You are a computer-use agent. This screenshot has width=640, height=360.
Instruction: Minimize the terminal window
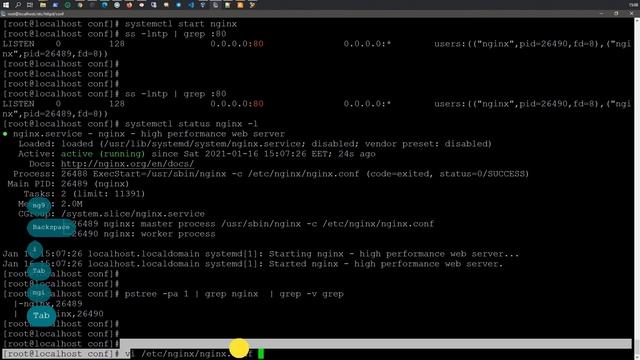pos(602,13)
